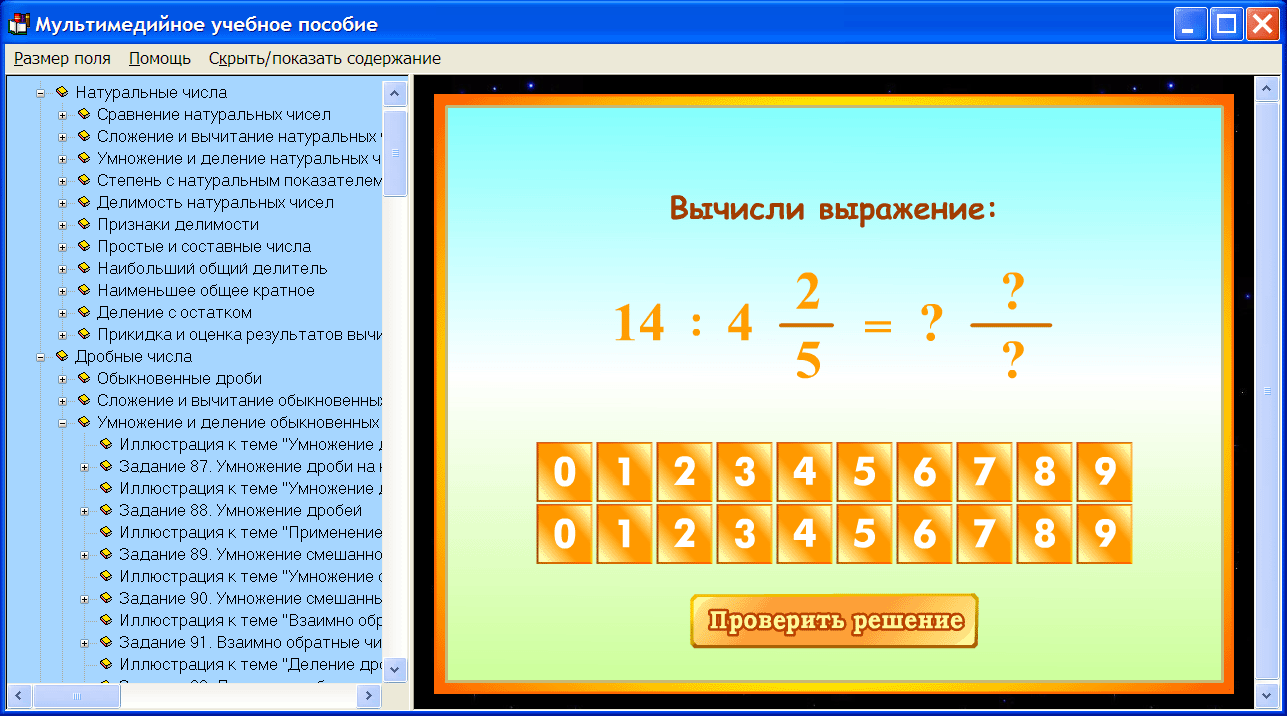Select digit 9 in the bottom number row
Viewport: 1287px width, 716px height.
point(1104,533)
